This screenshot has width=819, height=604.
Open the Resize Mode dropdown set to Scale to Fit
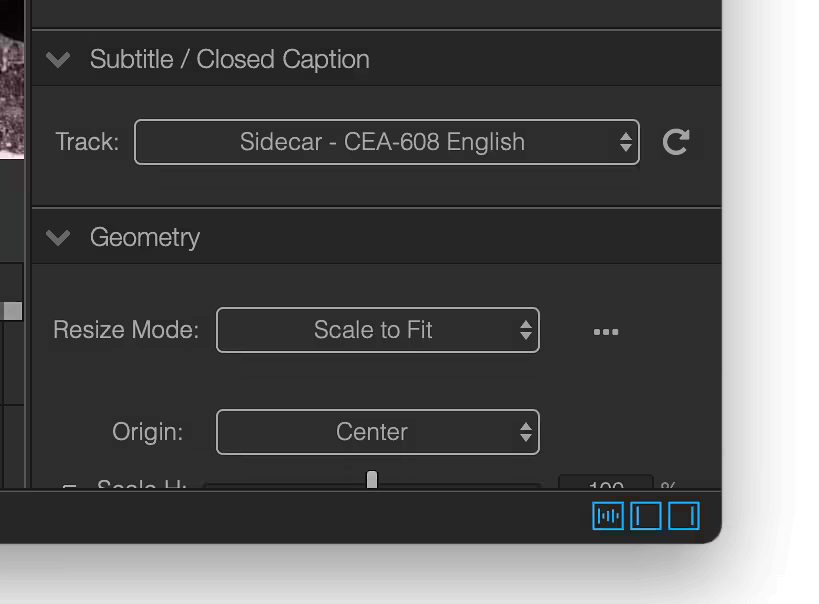pyautogui.click(x=378, y=330)
